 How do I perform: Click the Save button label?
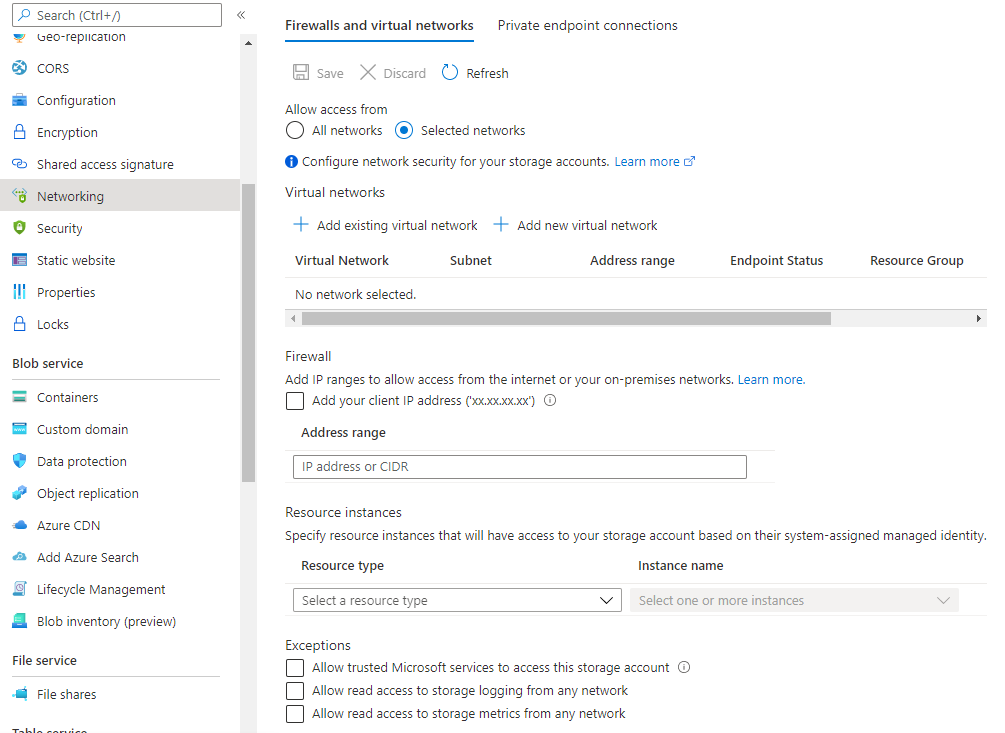pyautogui.click(x=330, y=74)
